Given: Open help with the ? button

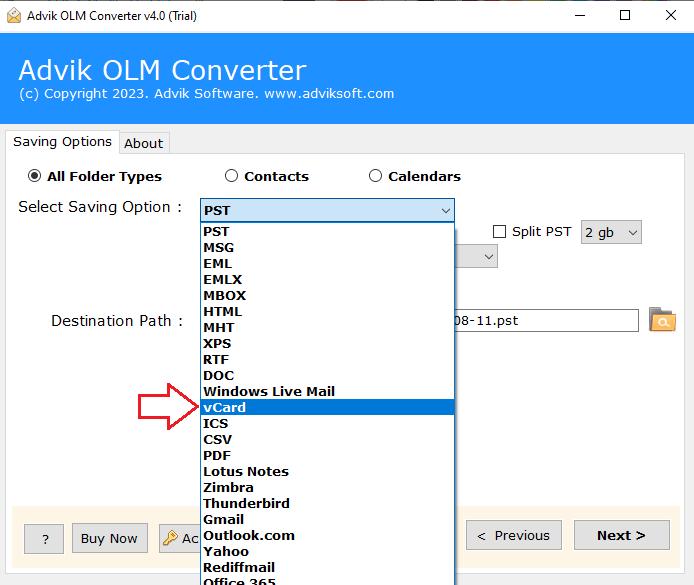Looking at the screenshot, I should pos(44,539).
